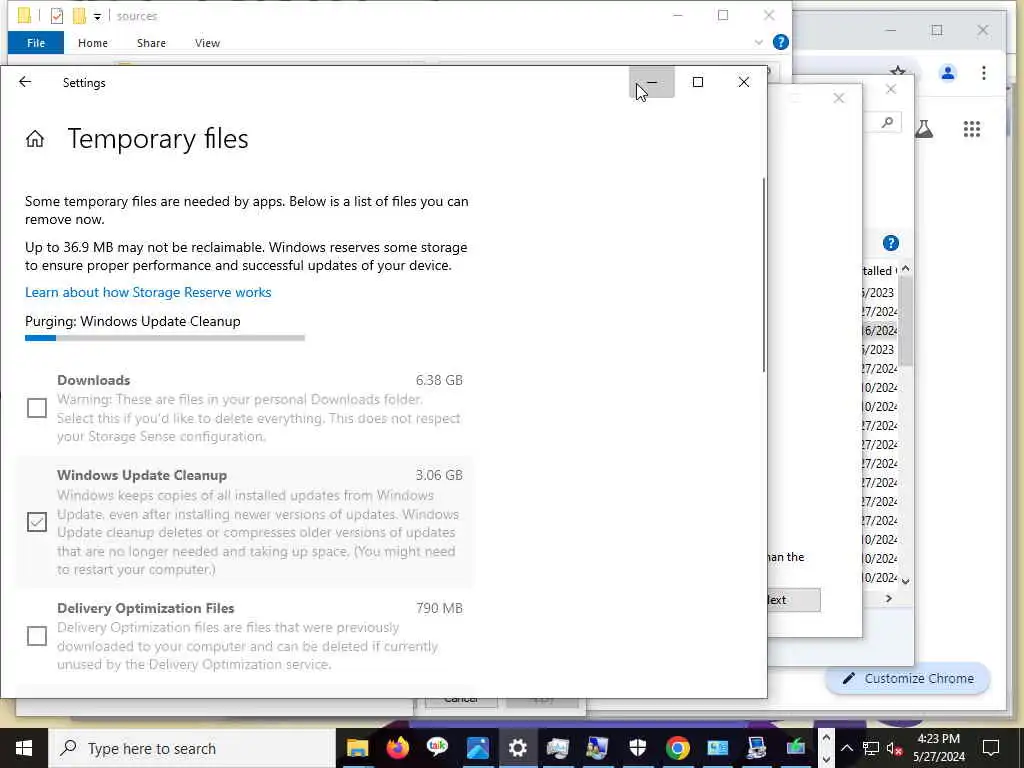Uncheck Windows Update Cleanup checkbox
Viewport: 1024px width, 768px height.
pos(37,522)
